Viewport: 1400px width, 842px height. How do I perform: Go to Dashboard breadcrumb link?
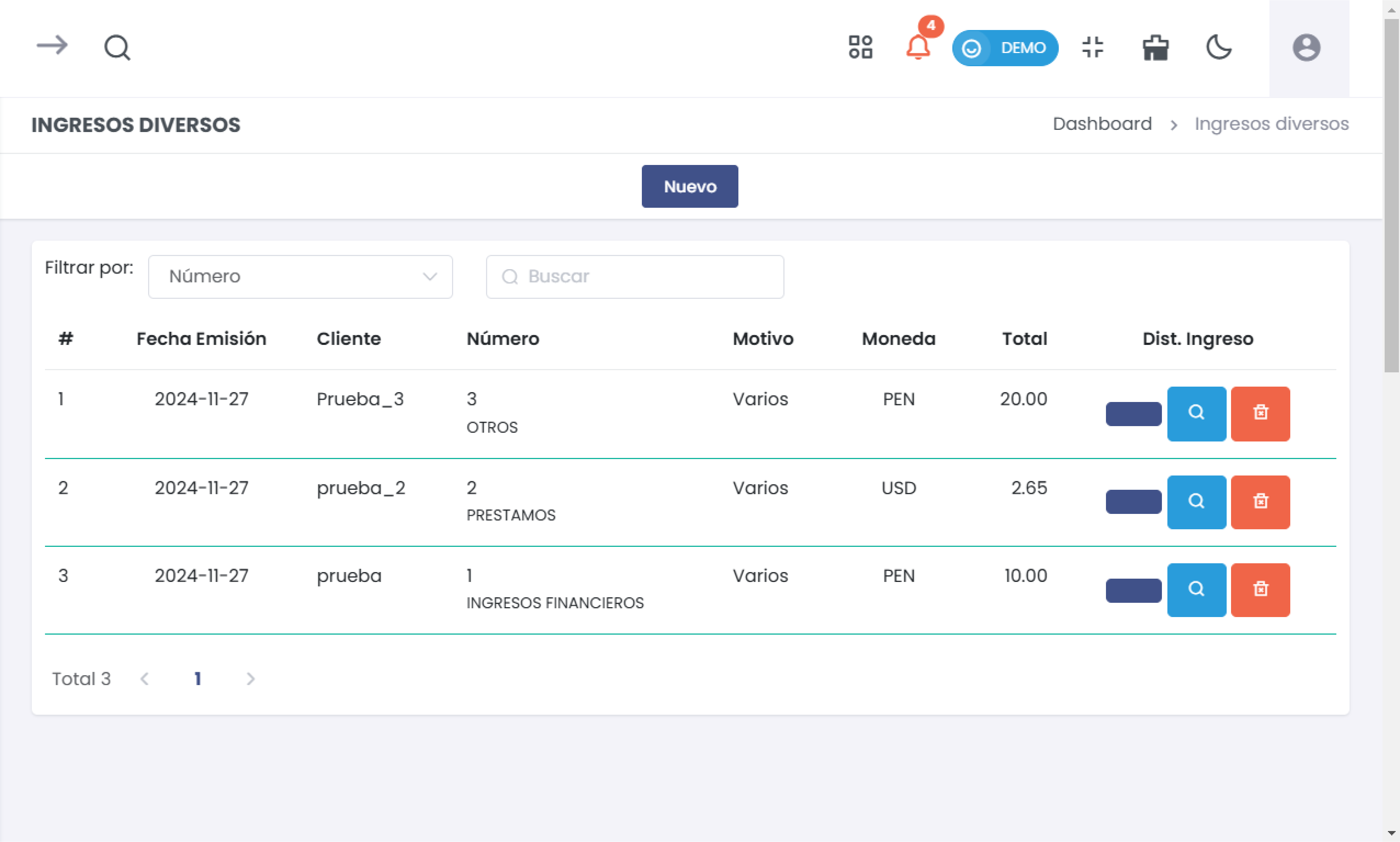(1102, 124)
